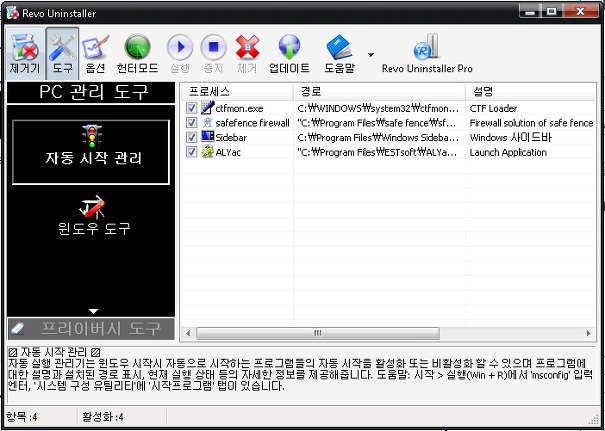Viewport: 605px width, 431px height.
Task: Click the ctfmon.exe pen icon
Action: 208,108
